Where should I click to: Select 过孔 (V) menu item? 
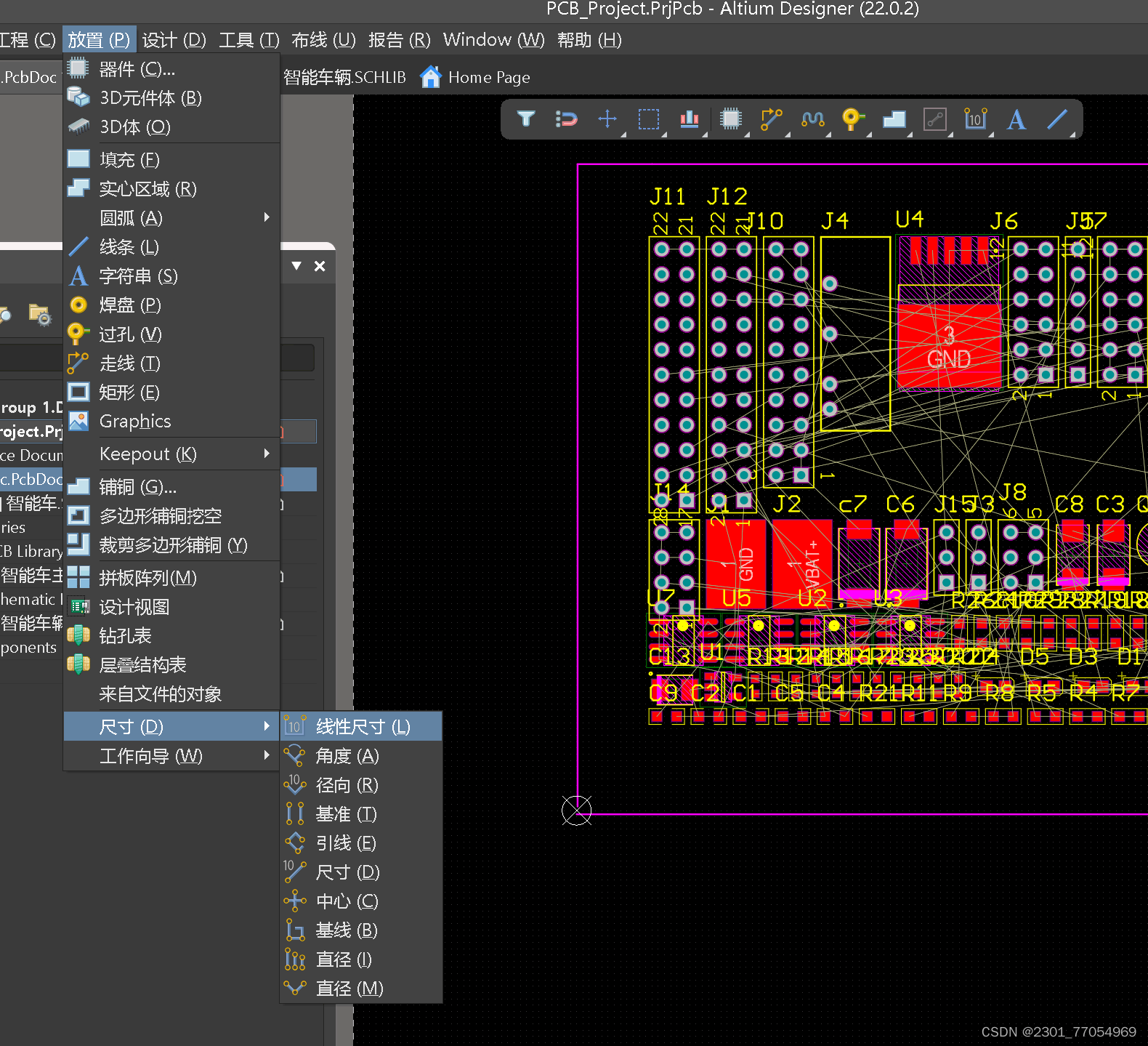coord(171,334)
